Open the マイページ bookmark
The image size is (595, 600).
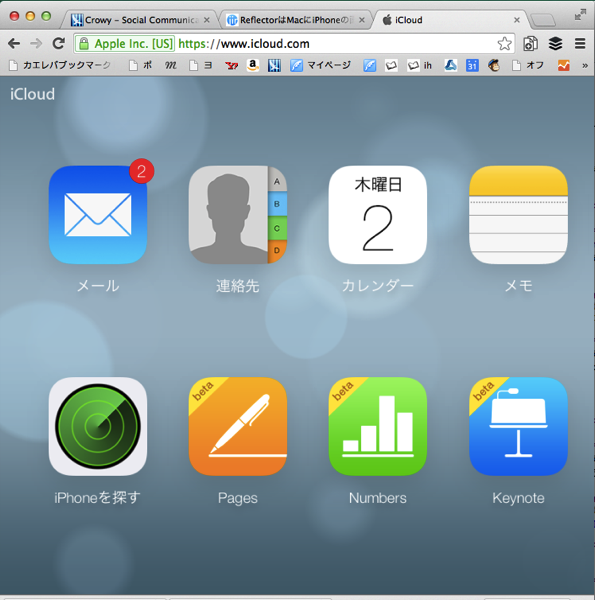click(321, 65)
